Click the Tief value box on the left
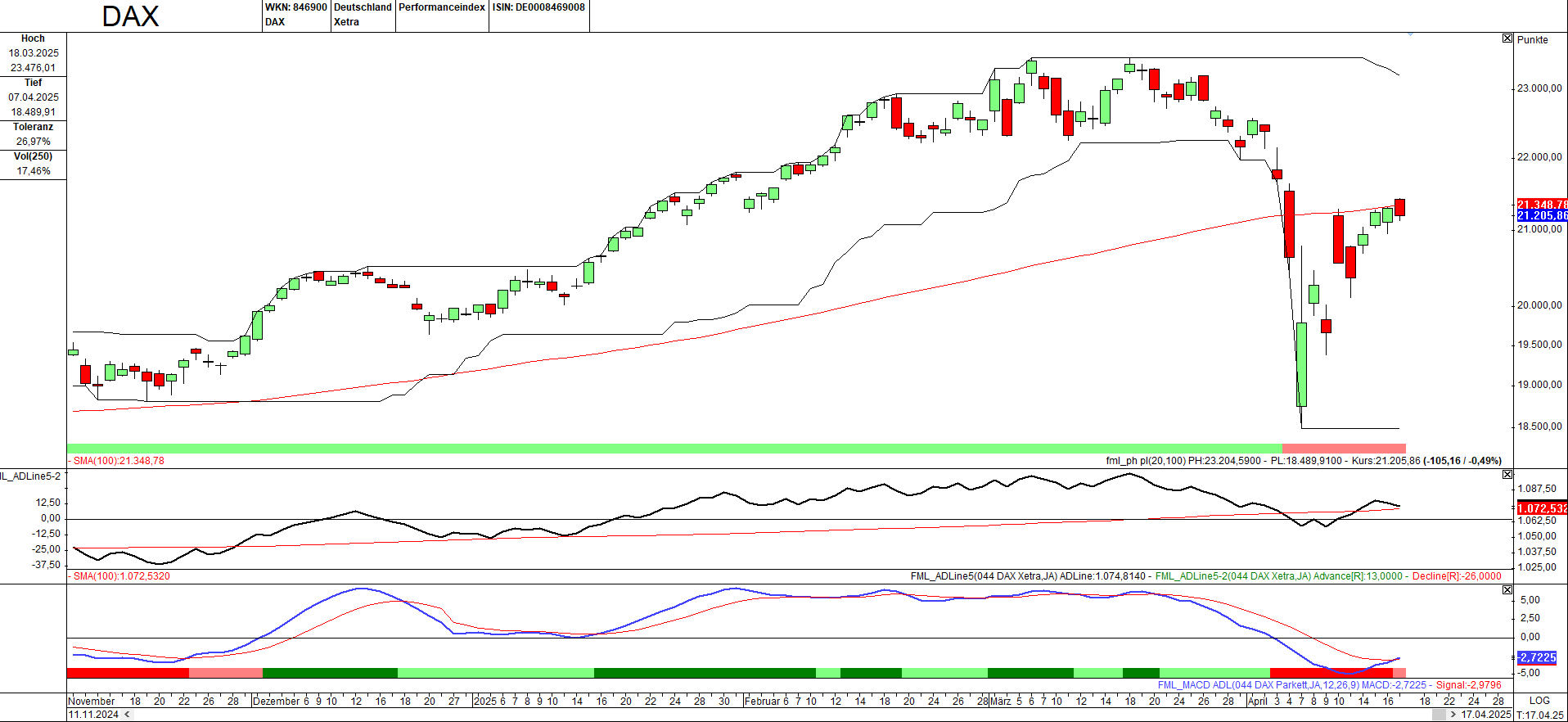This screenshot has height=722, width=1568. 34,98
